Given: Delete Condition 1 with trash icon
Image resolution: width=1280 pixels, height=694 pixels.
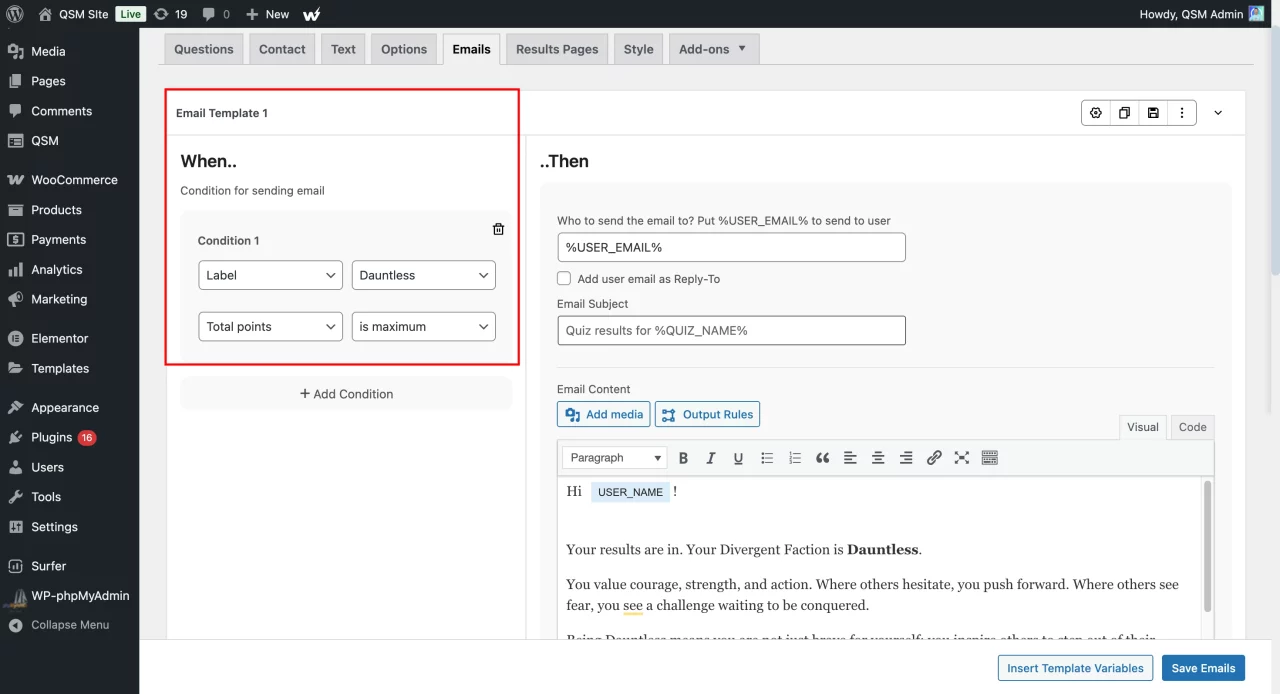Looking at the screenshot, I should tap(498, 229).
